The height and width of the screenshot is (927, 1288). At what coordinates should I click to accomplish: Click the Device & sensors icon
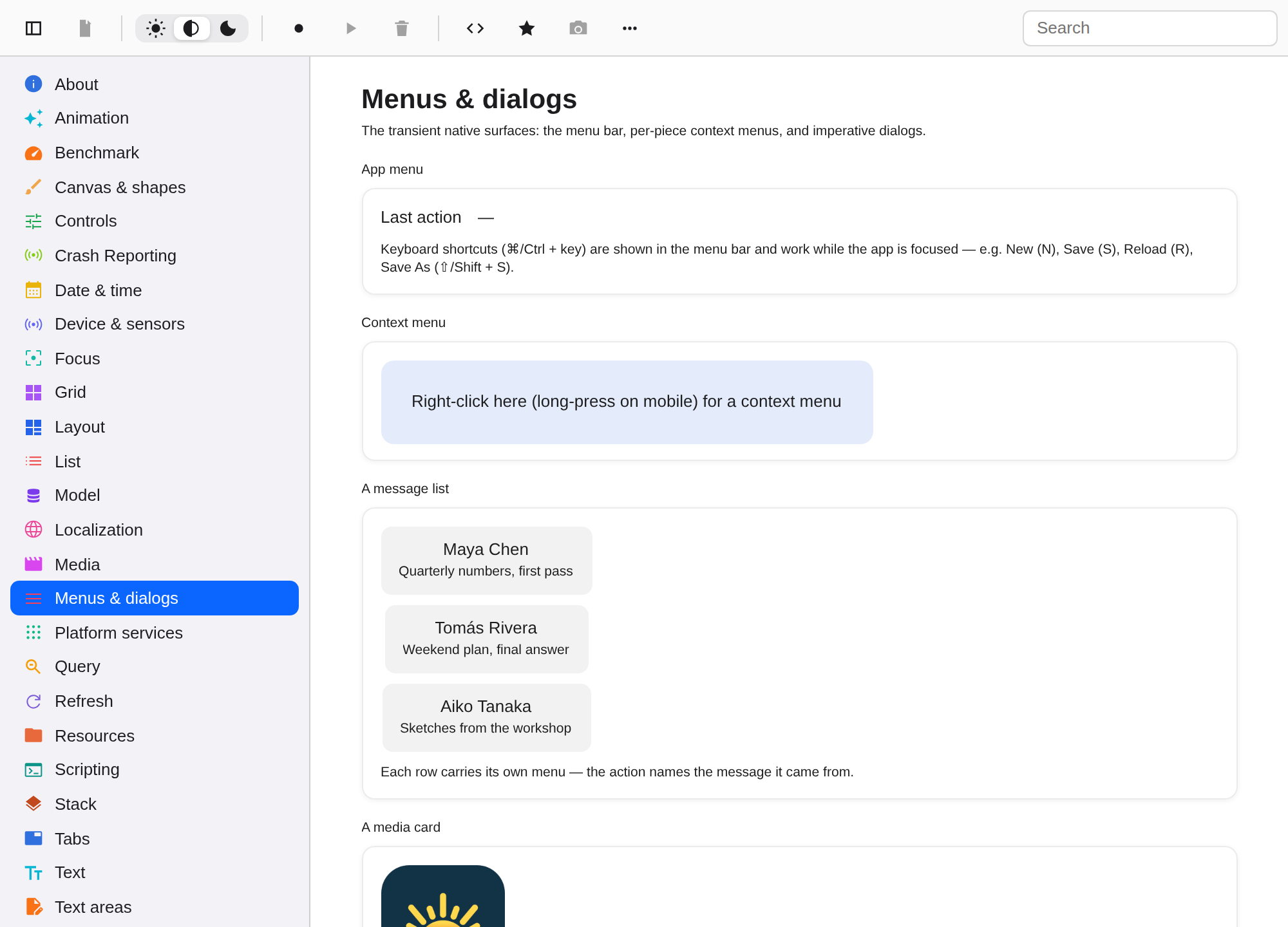click(x=33, y=324)
